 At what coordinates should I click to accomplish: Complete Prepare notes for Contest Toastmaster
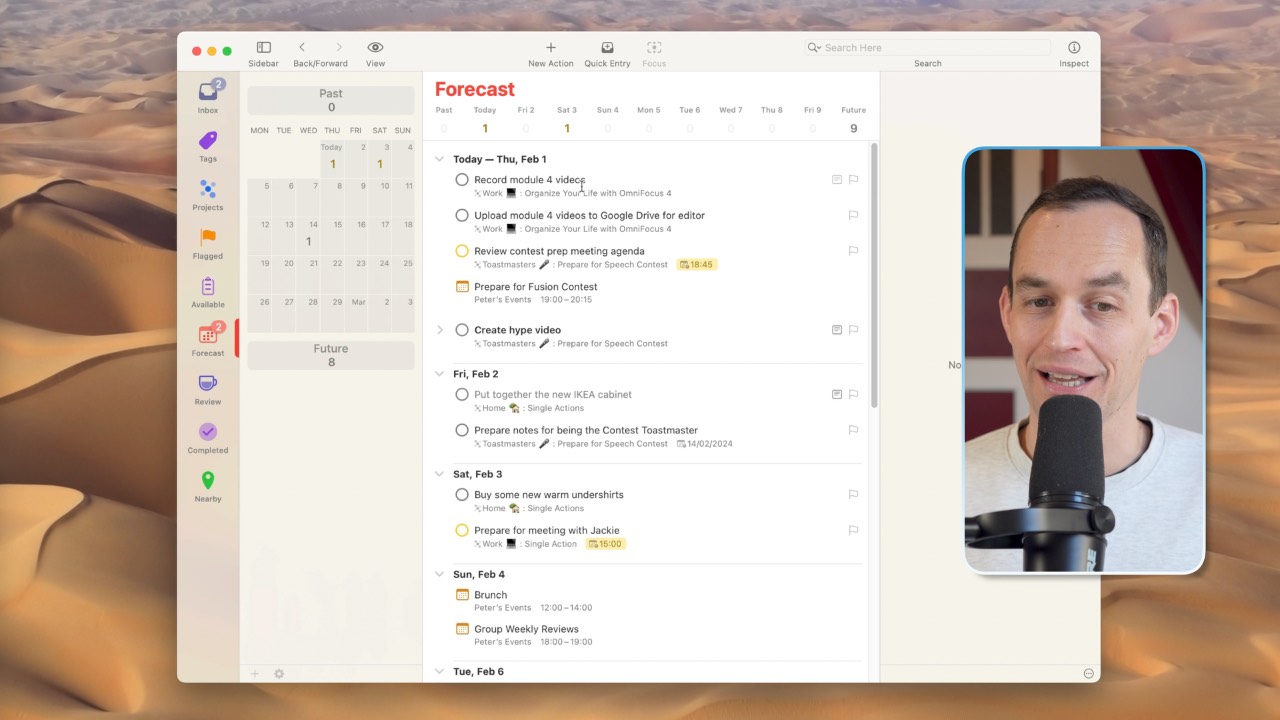462,430
